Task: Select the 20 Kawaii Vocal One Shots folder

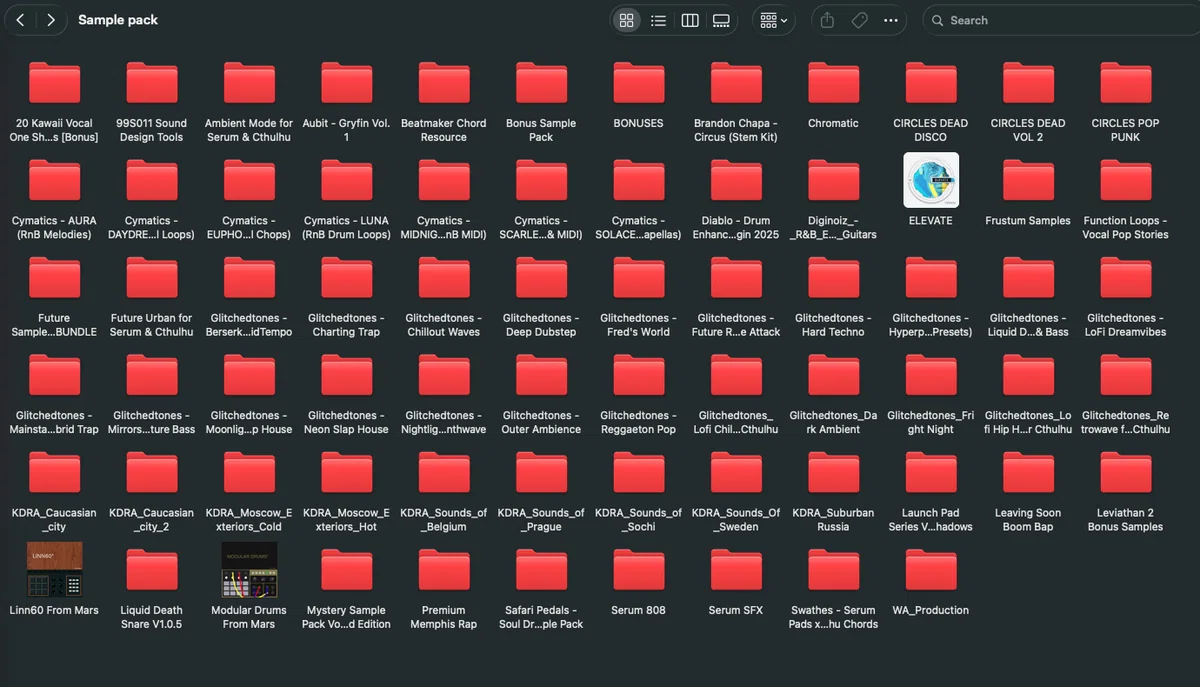Action: [54, 85]
